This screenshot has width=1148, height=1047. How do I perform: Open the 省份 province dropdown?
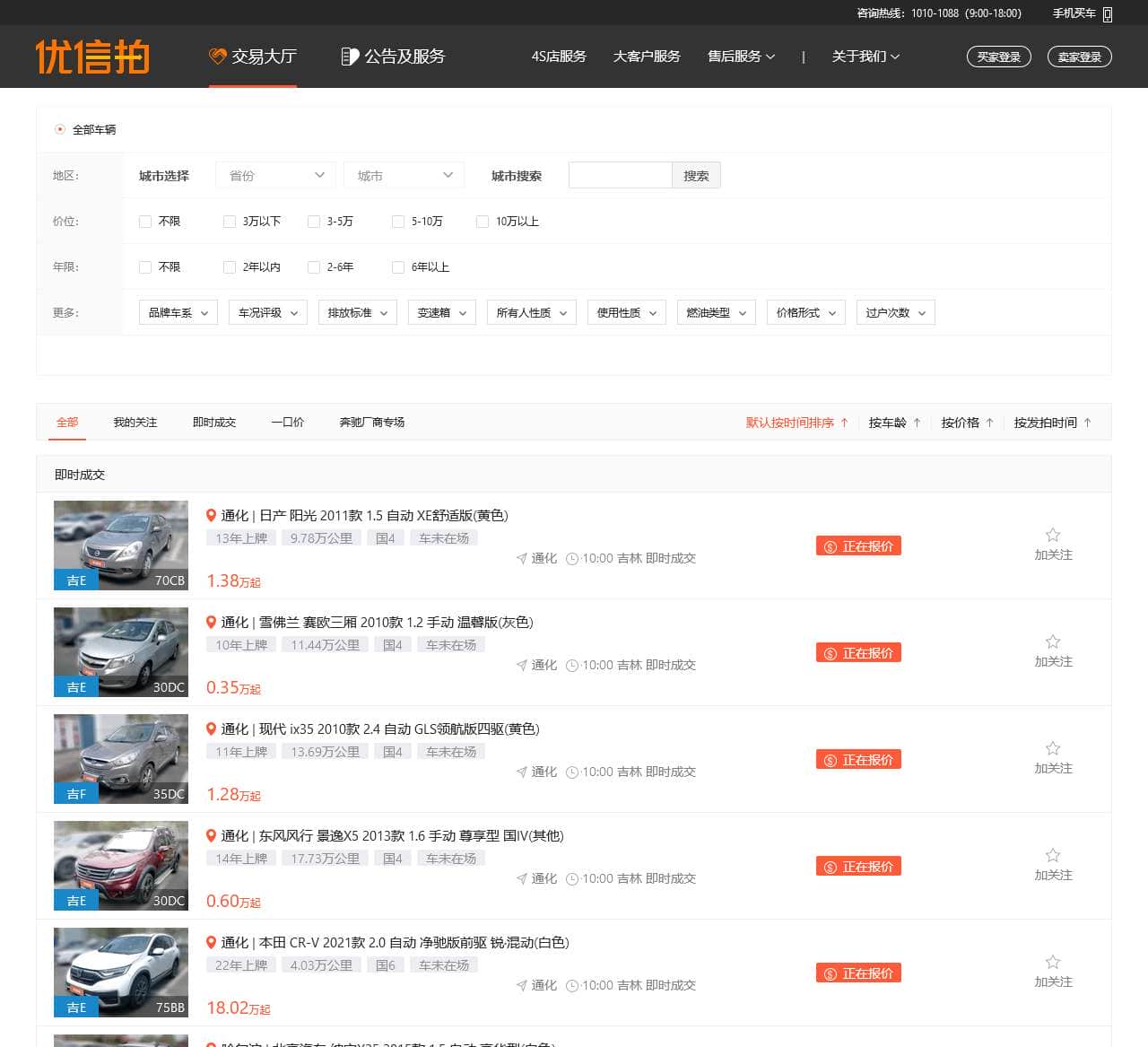(x=275, y=176)
